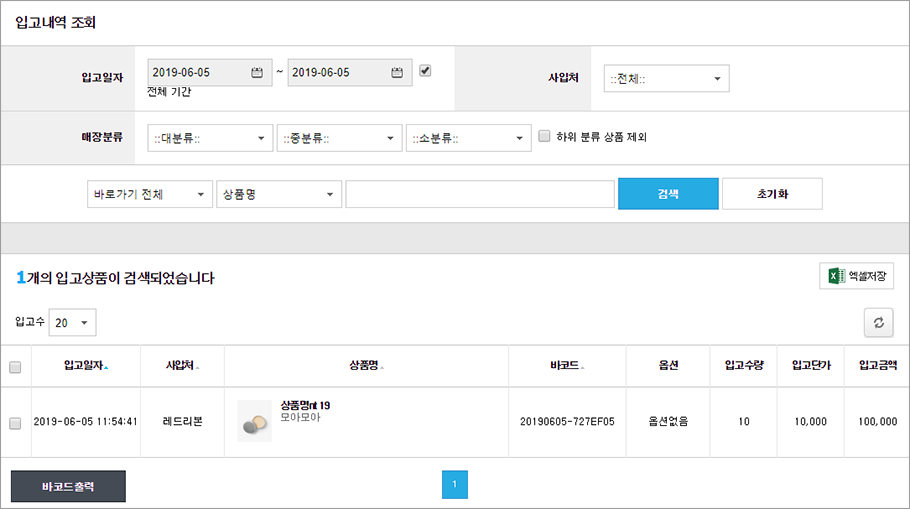The height and width of the screenshot is (509, 910).
Task: Go to page 1 in pagination
Action: [454, 485]
